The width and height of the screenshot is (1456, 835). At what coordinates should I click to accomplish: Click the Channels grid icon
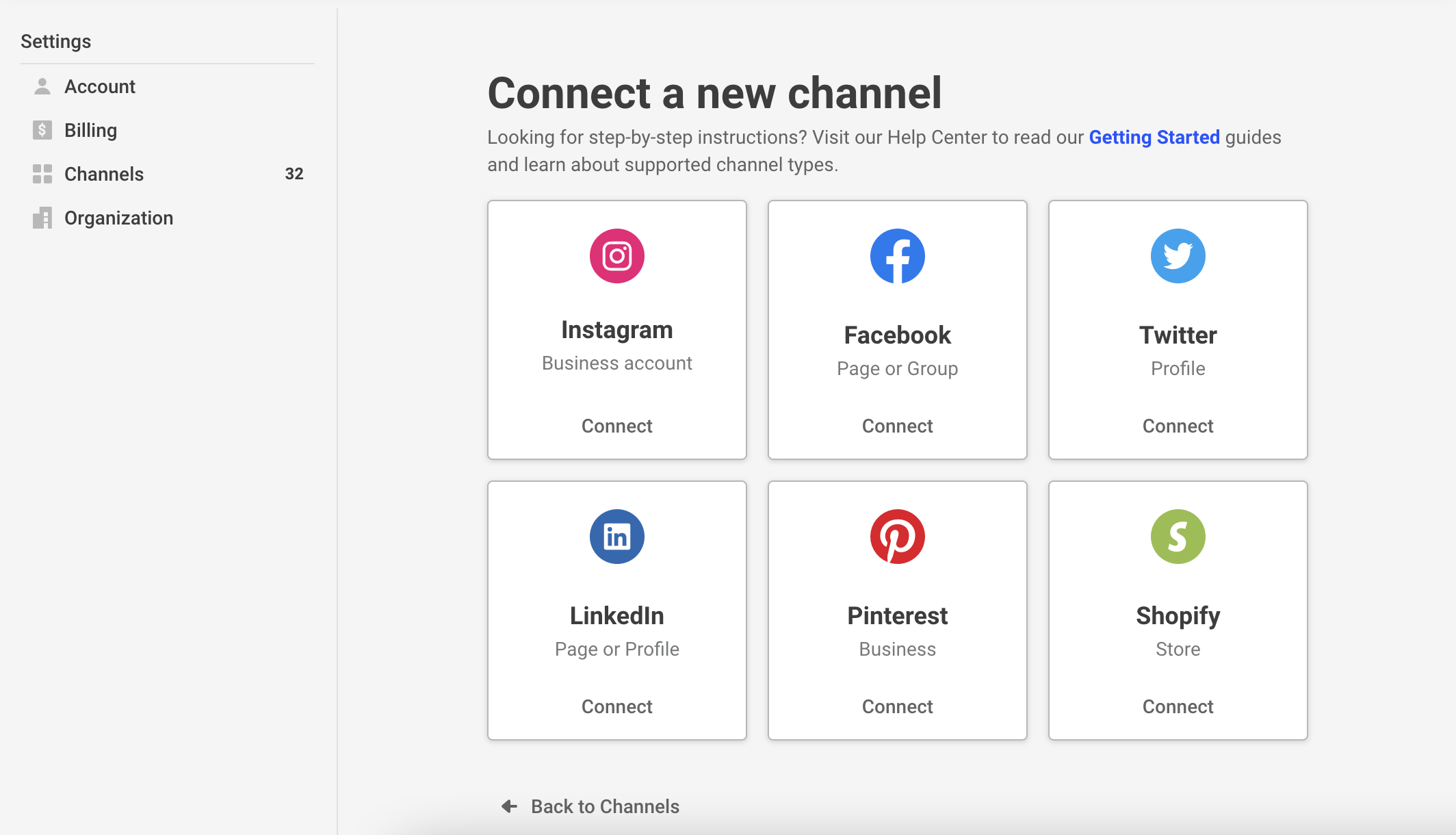tap(42, 174)
